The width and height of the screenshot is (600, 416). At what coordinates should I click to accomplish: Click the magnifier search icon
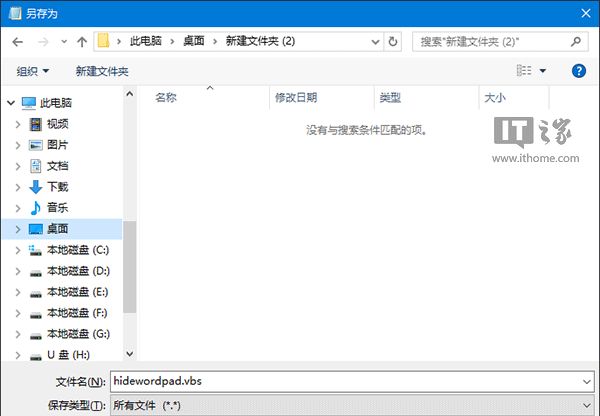576,41
